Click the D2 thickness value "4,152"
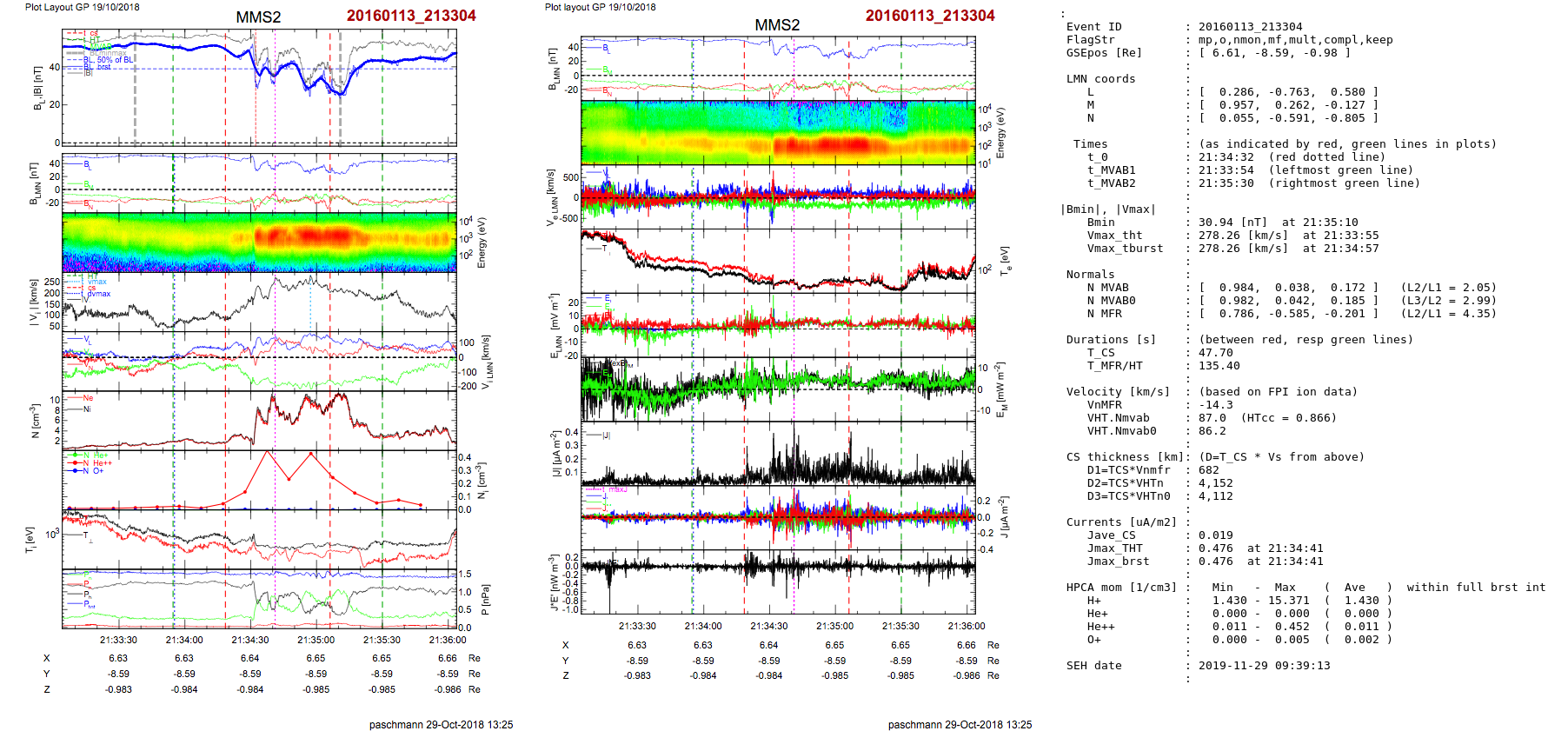 (1215, 483)
